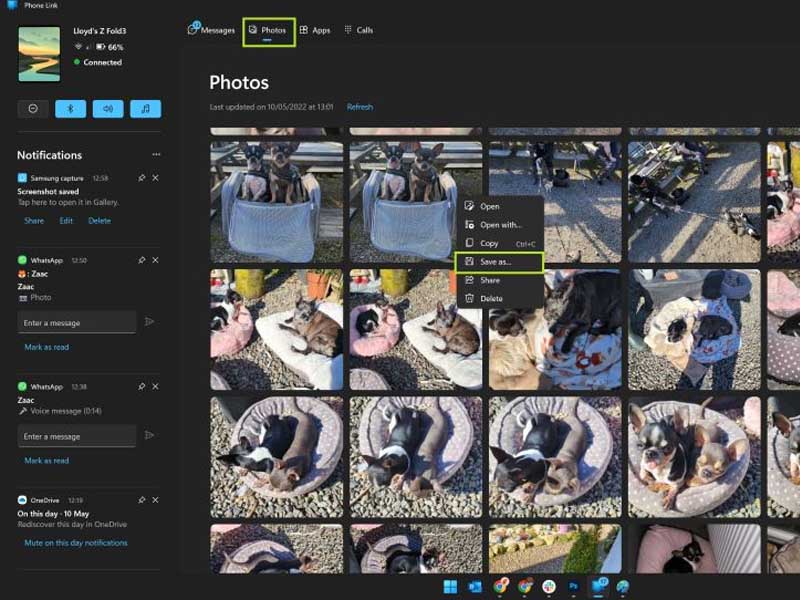Mark Zaac's photo message as read
This screenshot has width=800, height=600.
pos(46,347)
